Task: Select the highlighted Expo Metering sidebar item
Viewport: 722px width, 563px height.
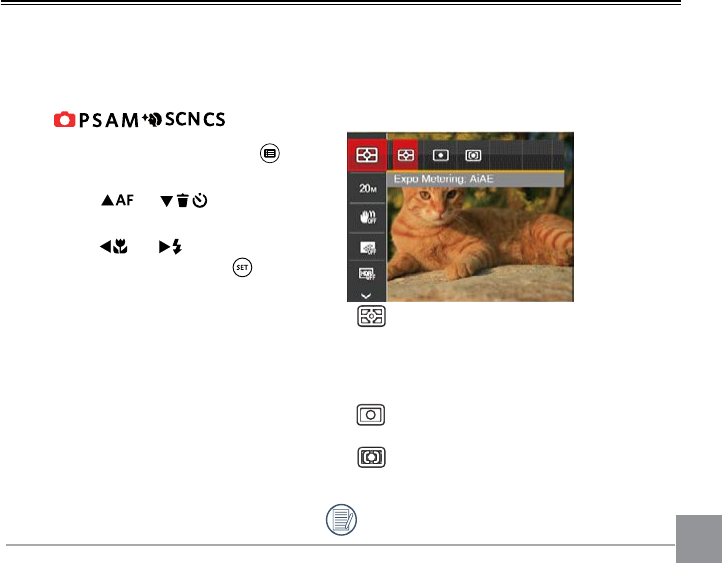Action: pyautogui.click(x=367, y=155)
